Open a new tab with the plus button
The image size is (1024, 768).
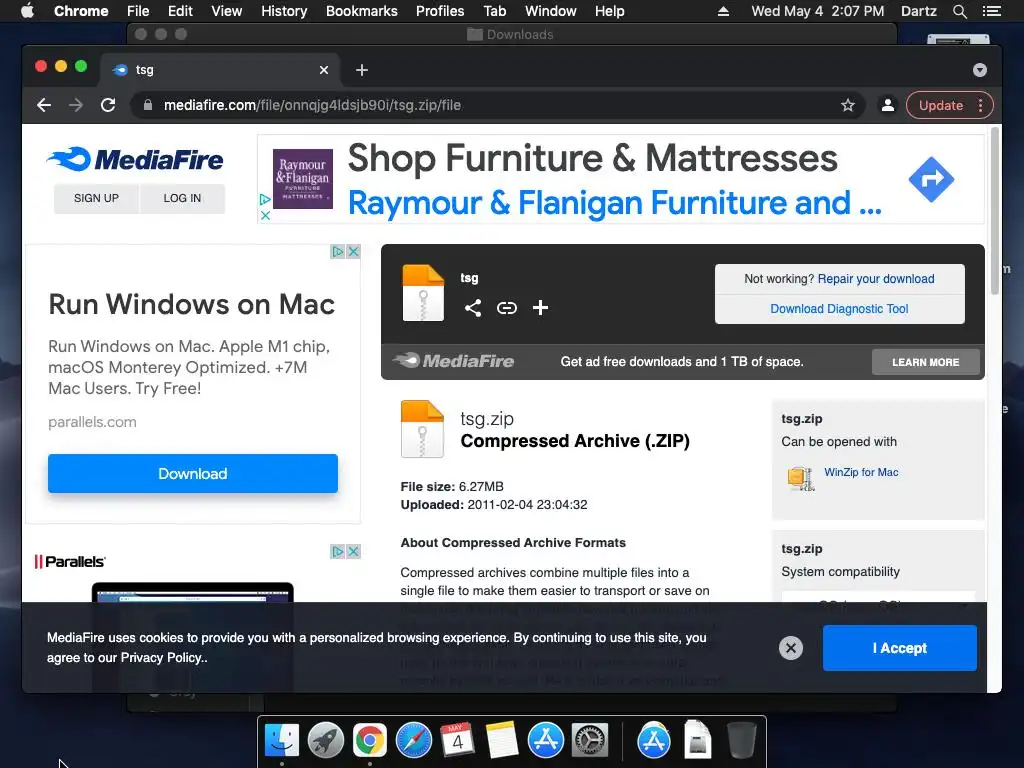362,70
